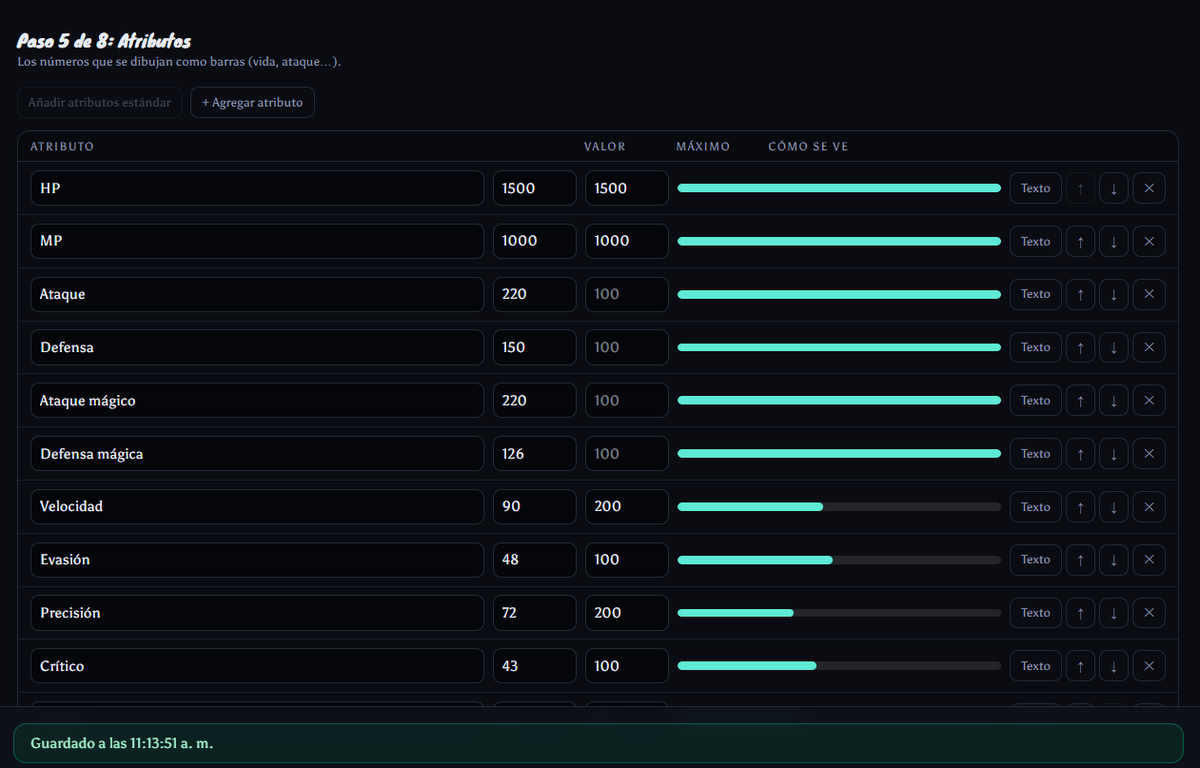The image size is (1200, 768).
Task: Click Texto button in Defensa row
Action: [1036, 347]
